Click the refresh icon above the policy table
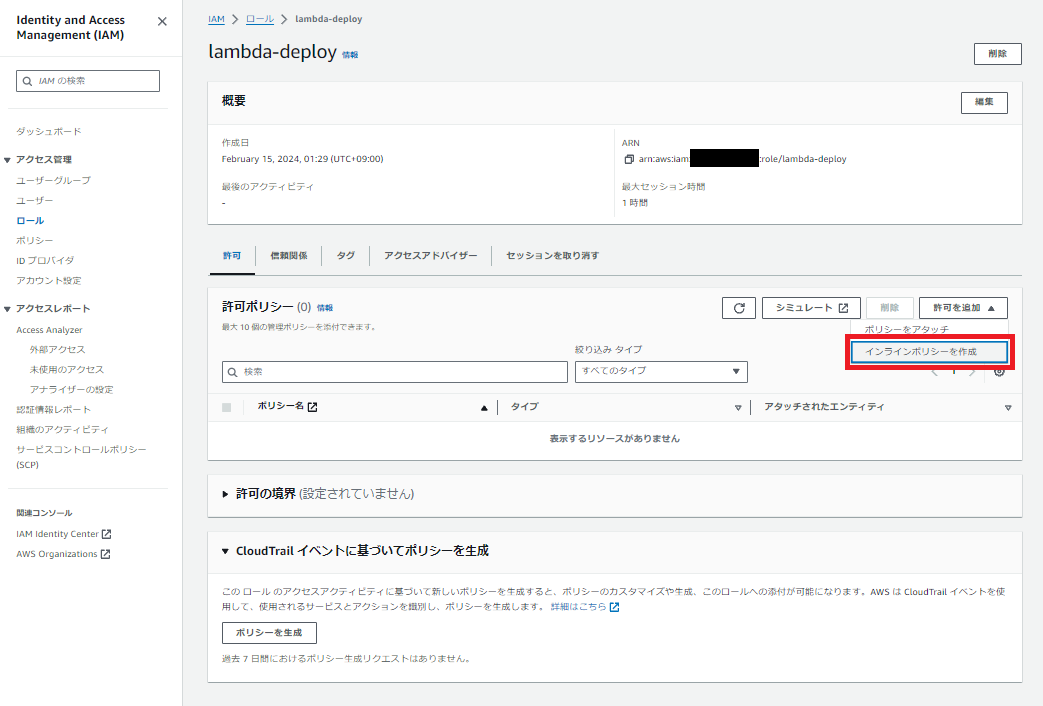 point(738,307)
